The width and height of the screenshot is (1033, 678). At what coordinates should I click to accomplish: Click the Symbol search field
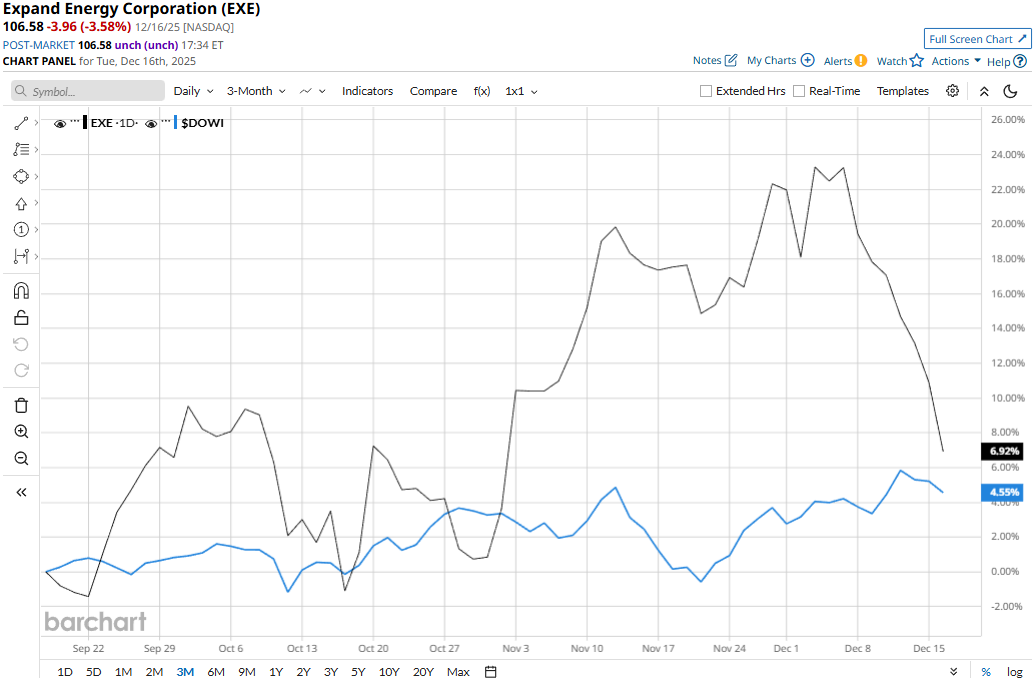(x=88, y=91)
